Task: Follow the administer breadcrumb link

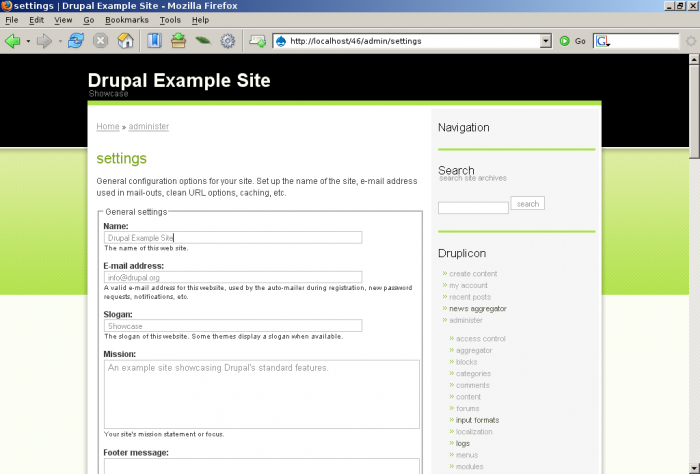Action: (x=149, y=126)
